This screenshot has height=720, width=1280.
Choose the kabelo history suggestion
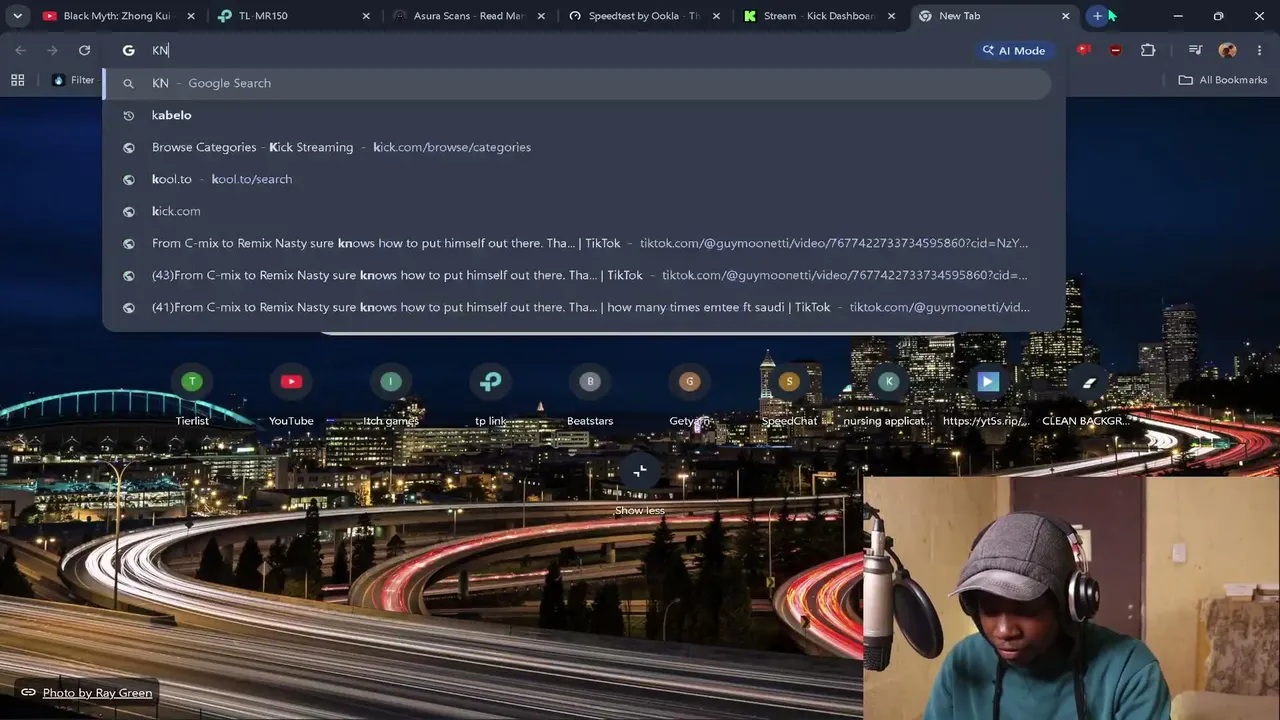(x=578, y=115)
